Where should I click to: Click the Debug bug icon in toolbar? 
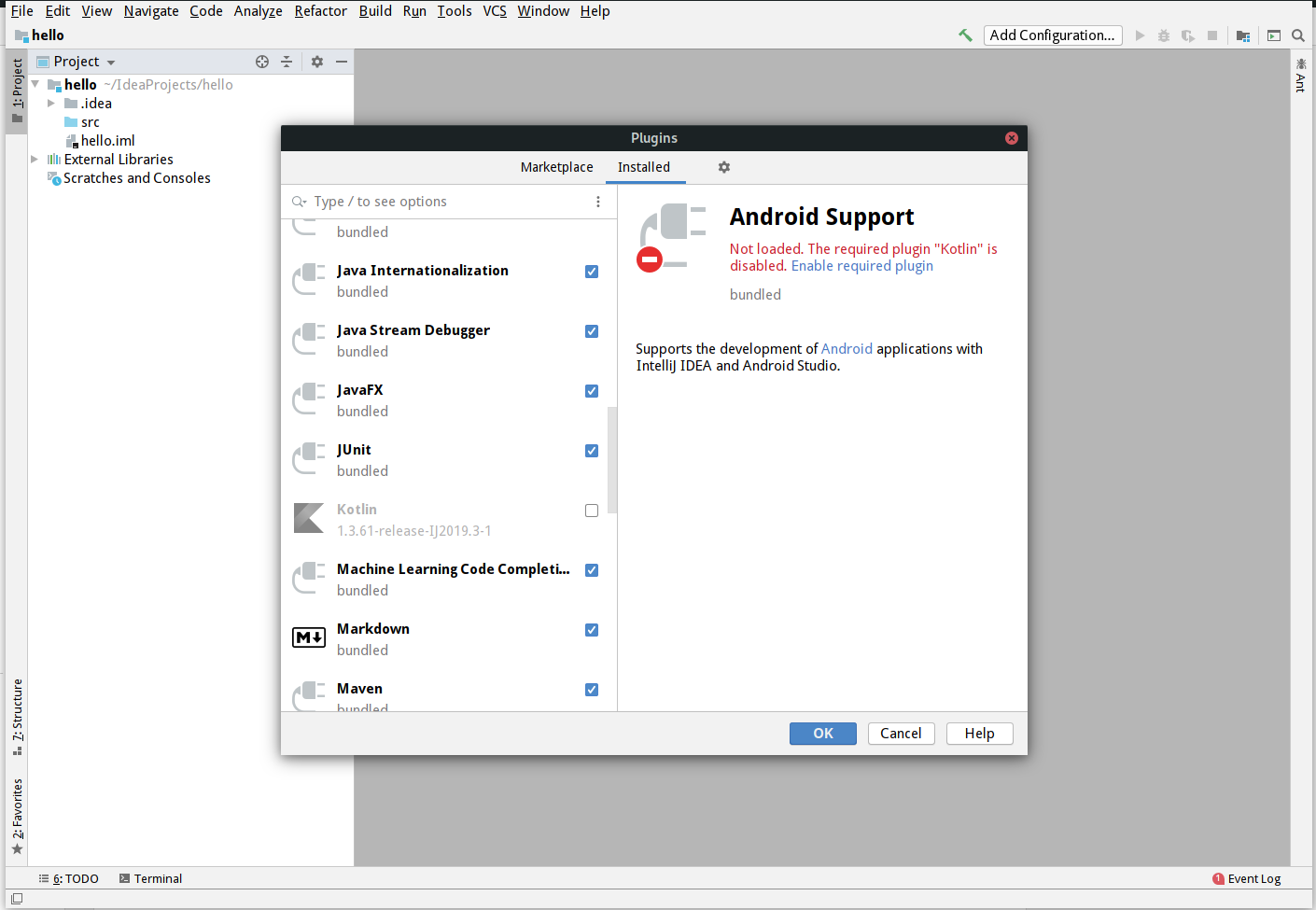point(1163,35)
